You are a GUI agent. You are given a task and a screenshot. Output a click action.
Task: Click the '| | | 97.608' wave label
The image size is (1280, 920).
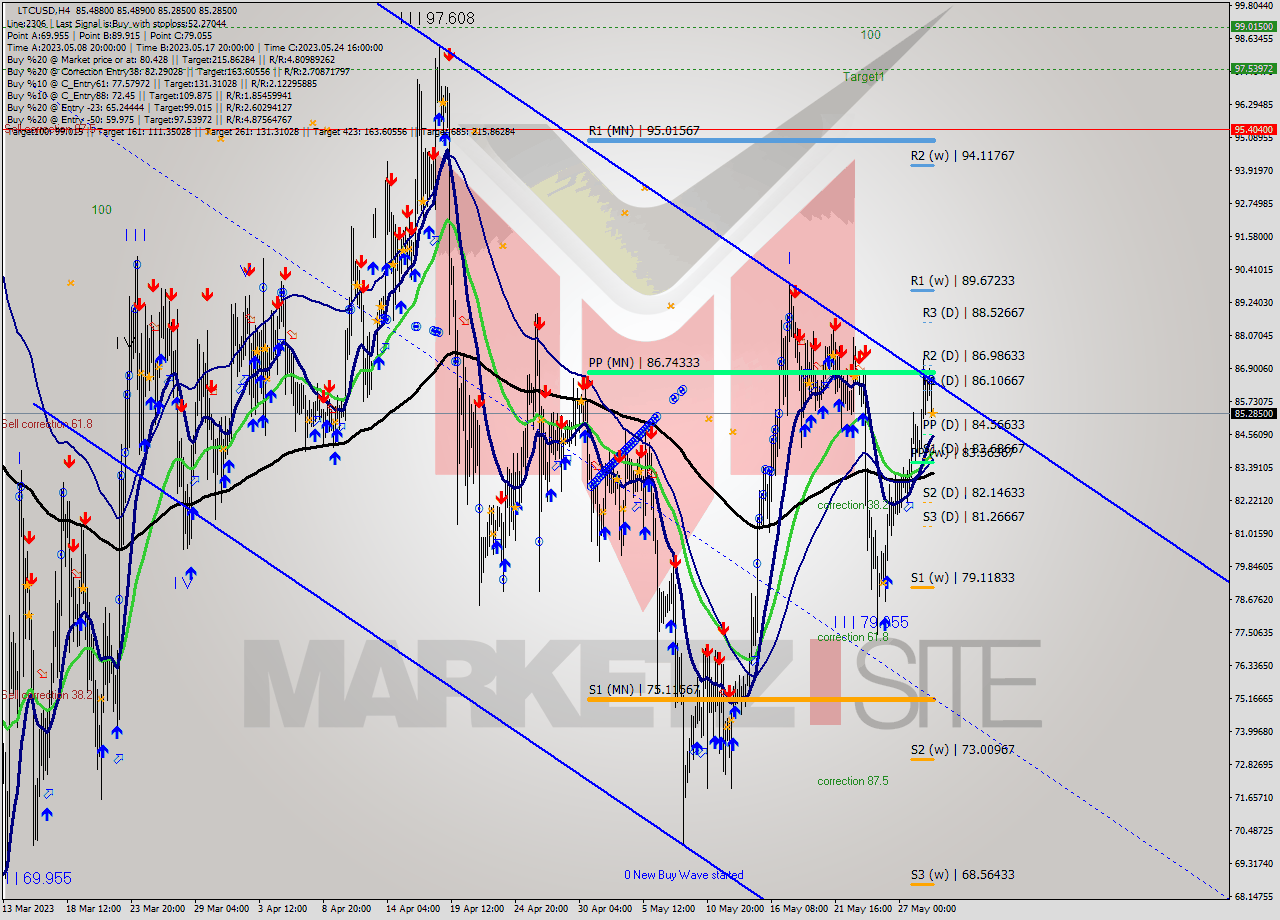[437, 18]
